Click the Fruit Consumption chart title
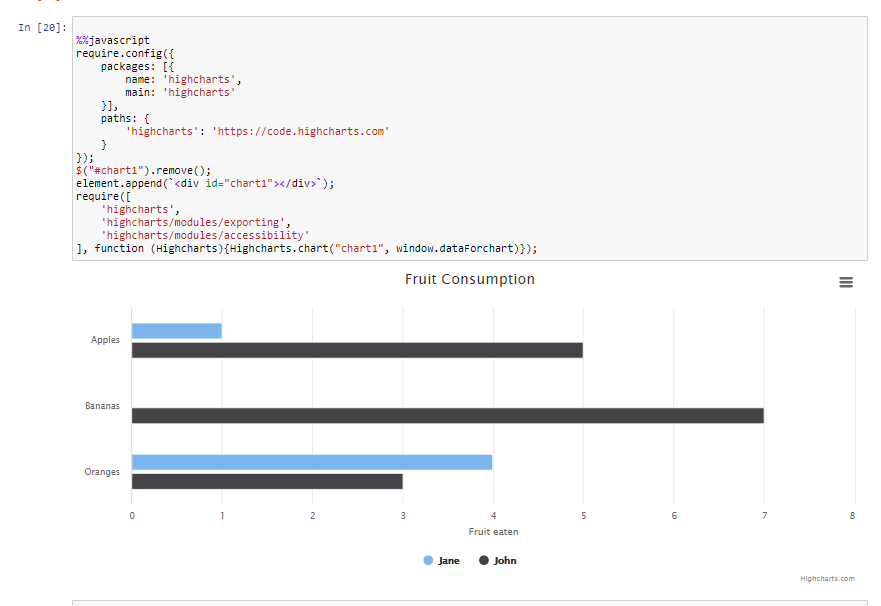The width and height of the screenshot is (881, 606). tap(469, 279)
